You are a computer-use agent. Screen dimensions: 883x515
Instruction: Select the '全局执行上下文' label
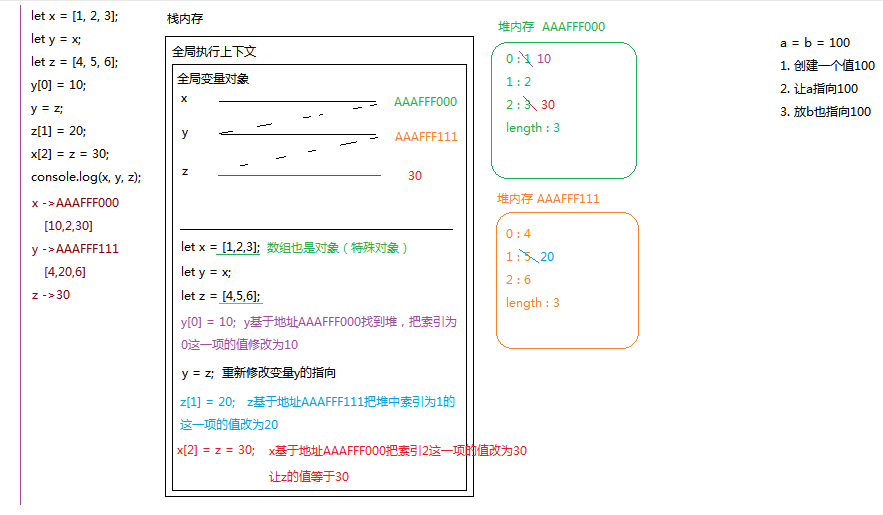coord(214,52)
